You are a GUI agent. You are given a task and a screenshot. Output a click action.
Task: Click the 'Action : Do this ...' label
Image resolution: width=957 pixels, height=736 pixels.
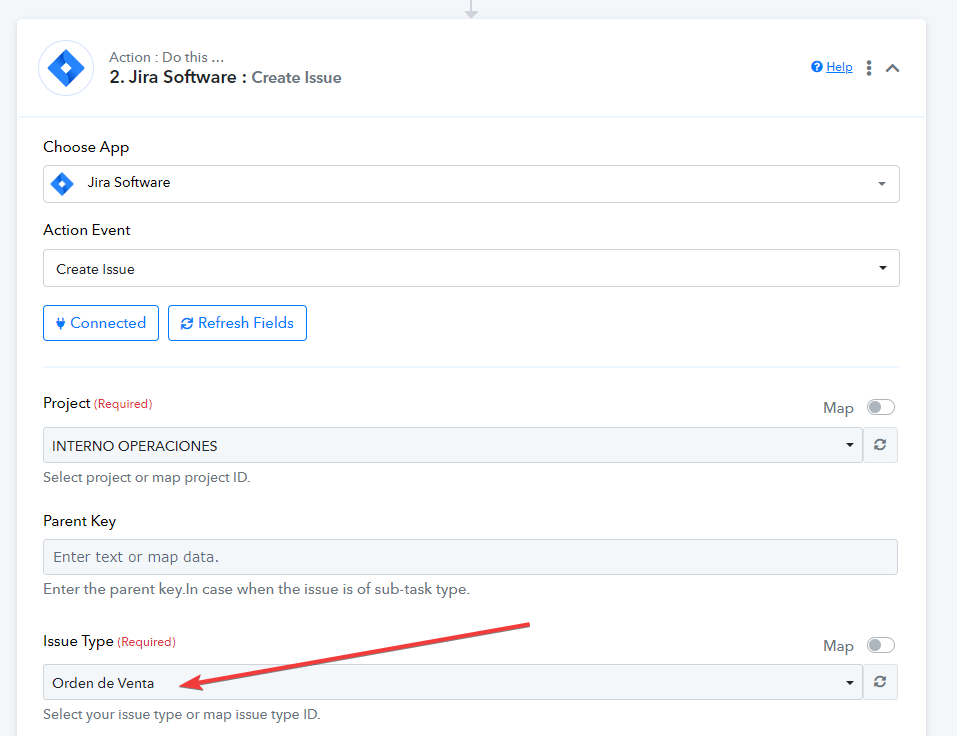point(167,57)
